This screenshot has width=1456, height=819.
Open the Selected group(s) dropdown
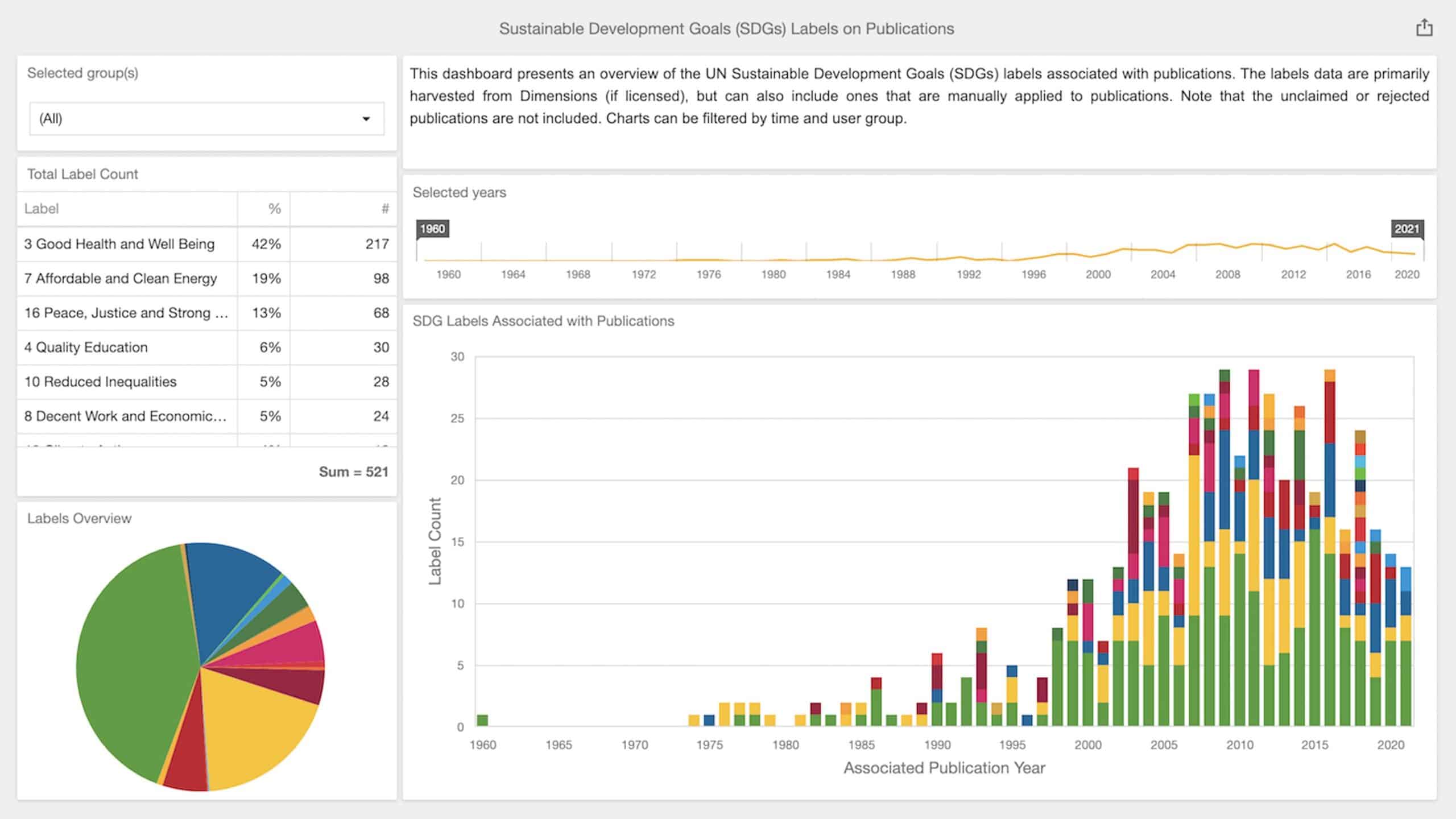(x=205, y=118)
